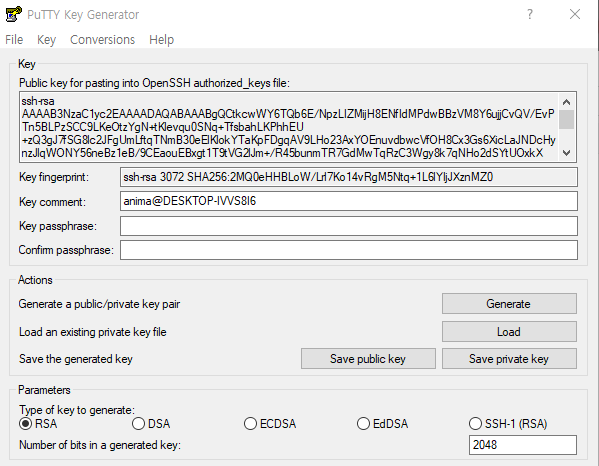Click the Load button
Image resolution: width=599 pixels, height=466 pixels.
pos(509,332)
